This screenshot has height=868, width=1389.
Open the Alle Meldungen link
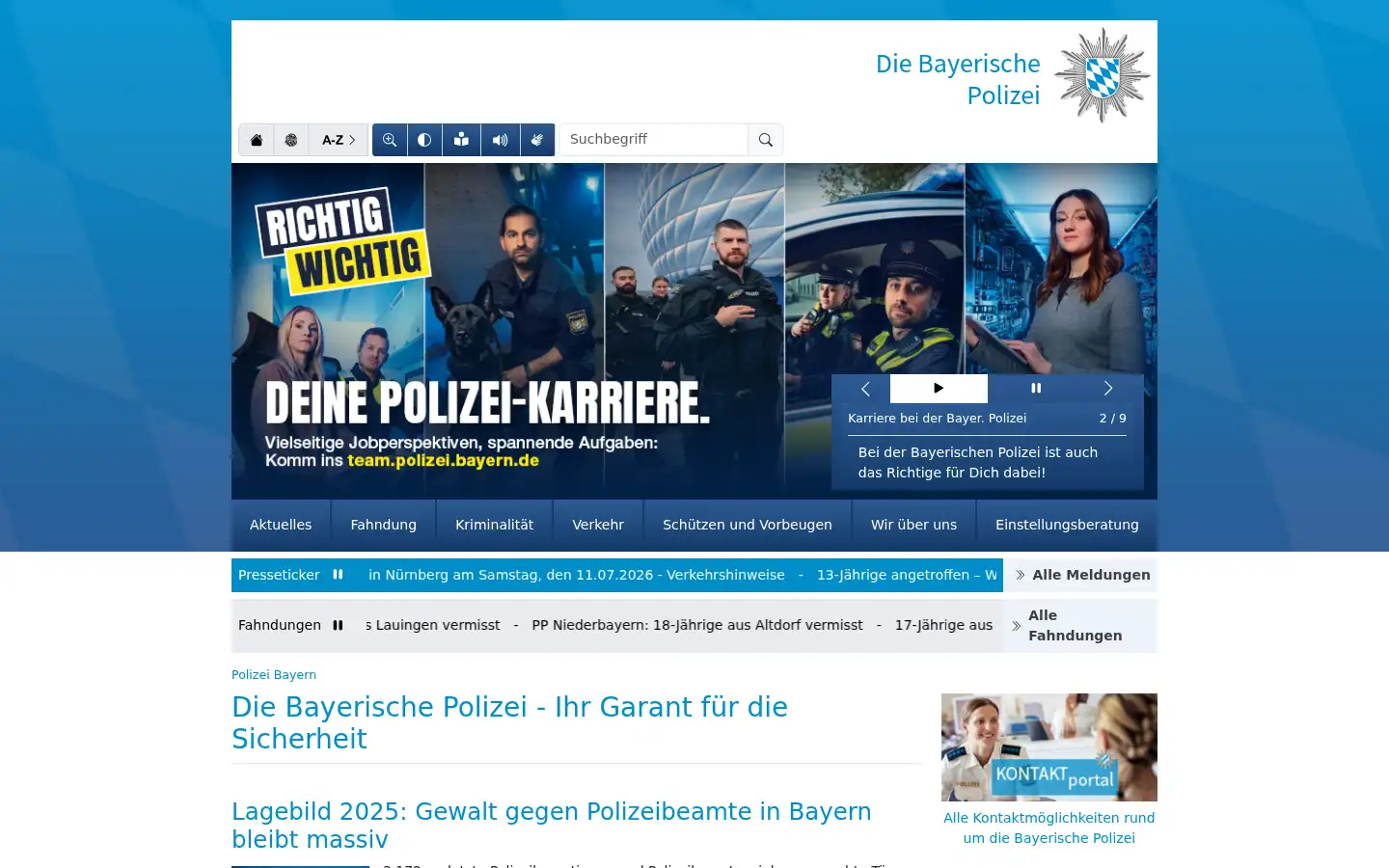[1082, 575]
